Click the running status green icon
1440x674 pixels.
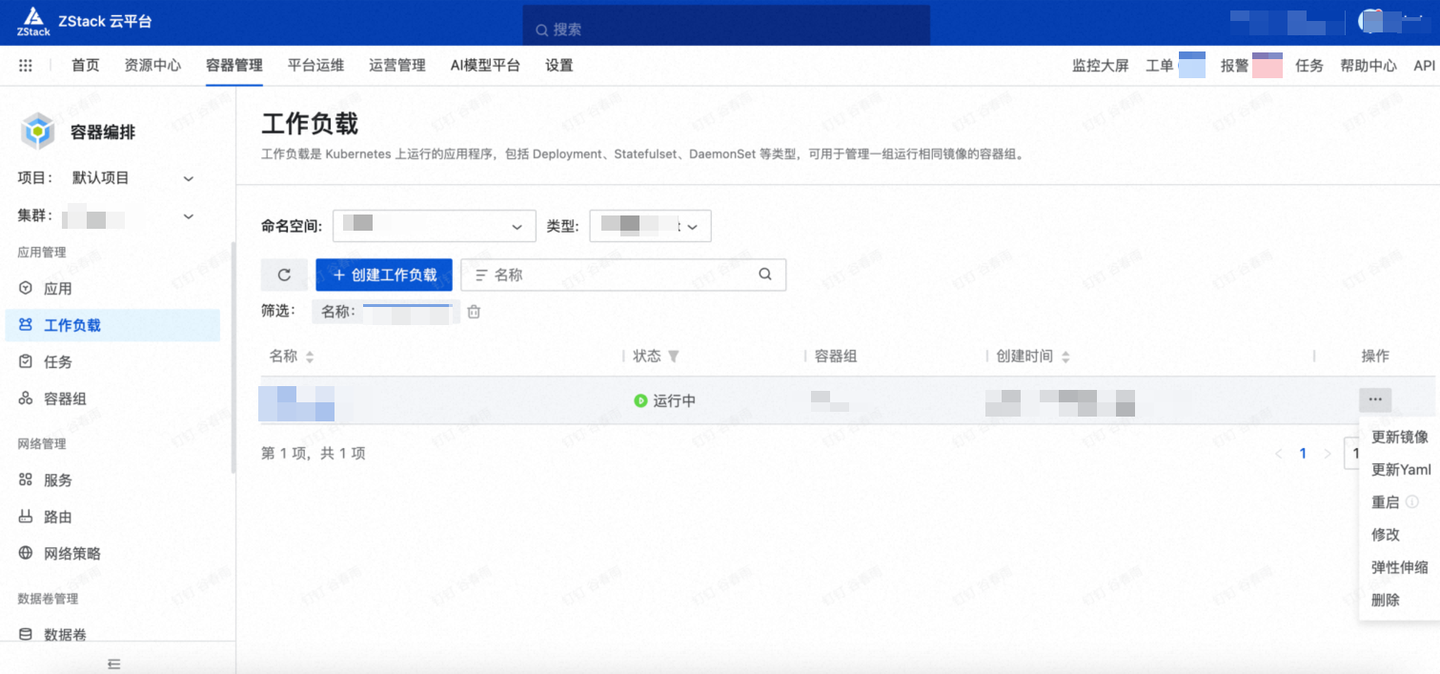[641, 400]
